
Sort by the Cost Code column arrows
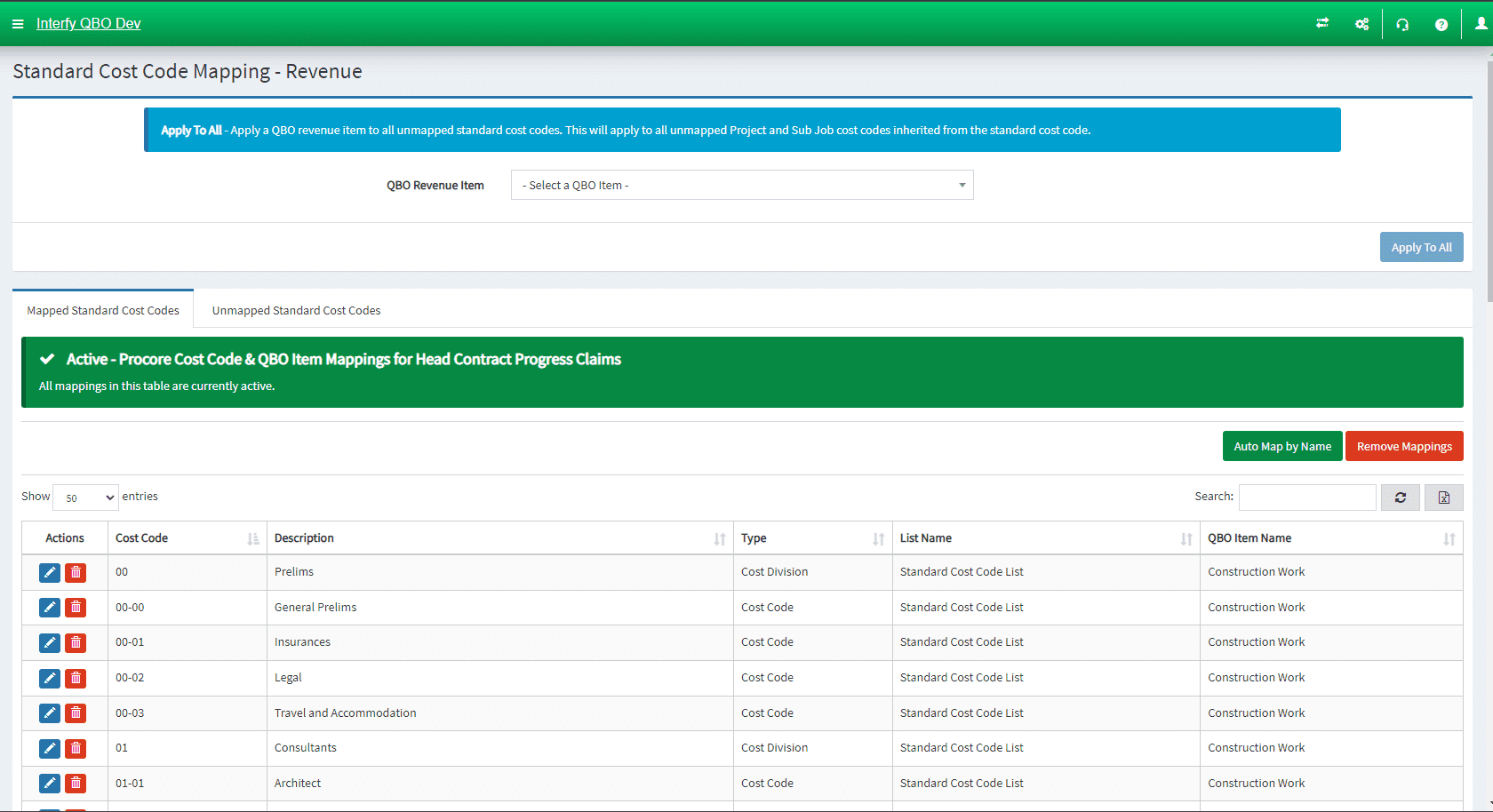[x=254, y=537]
